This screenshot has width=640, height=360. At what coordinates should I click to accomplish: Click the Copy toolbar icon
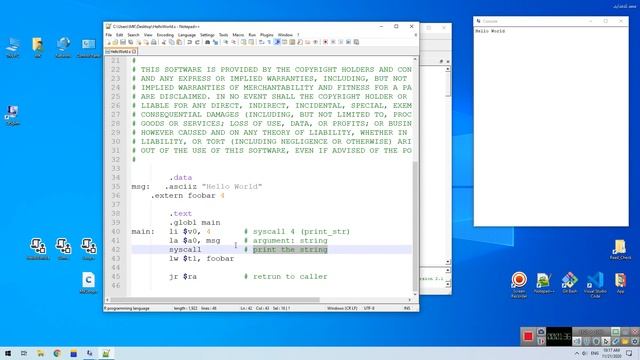point(171,42)
